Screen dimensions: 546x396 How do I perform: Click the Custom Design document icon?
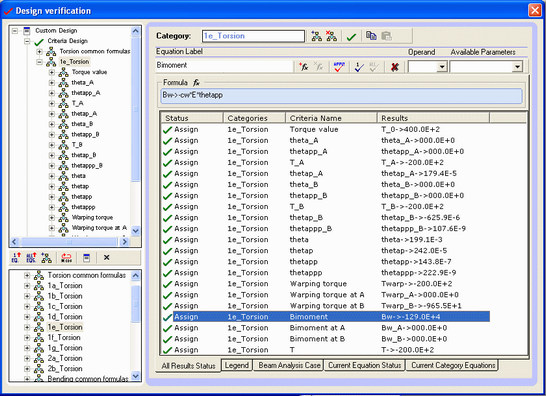click(27, 31)
